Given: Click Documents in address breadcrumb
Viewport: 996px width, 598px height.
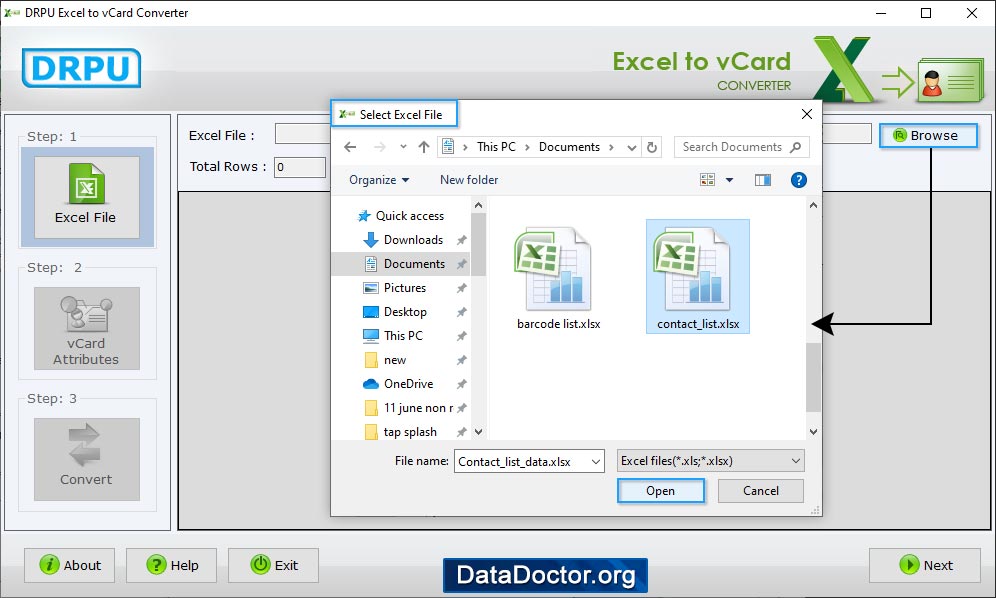Looking at the screenshot, I should click(x=569, y=147).
